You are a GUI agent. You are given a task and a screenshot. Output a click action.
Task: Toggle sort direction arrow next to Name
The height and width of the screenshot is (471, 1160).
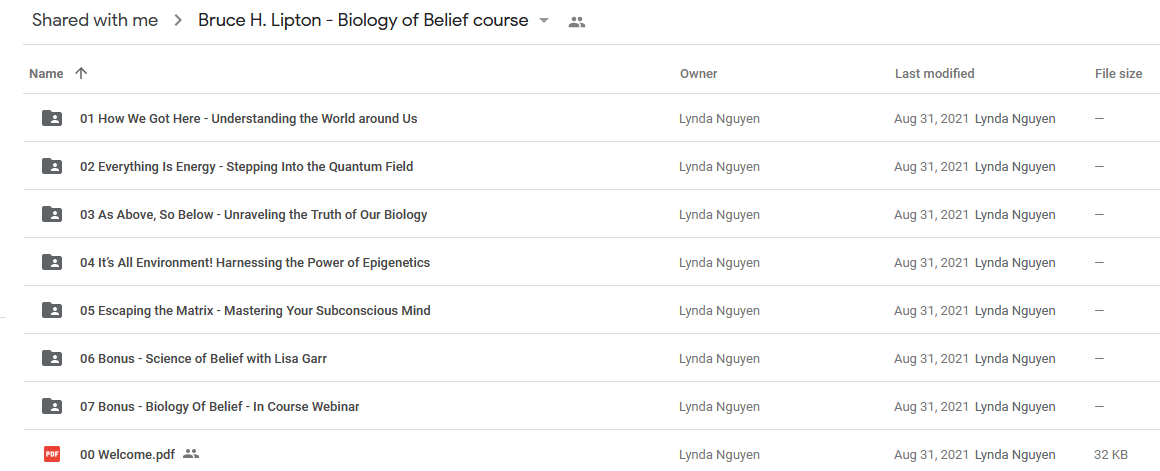(81, 73)
